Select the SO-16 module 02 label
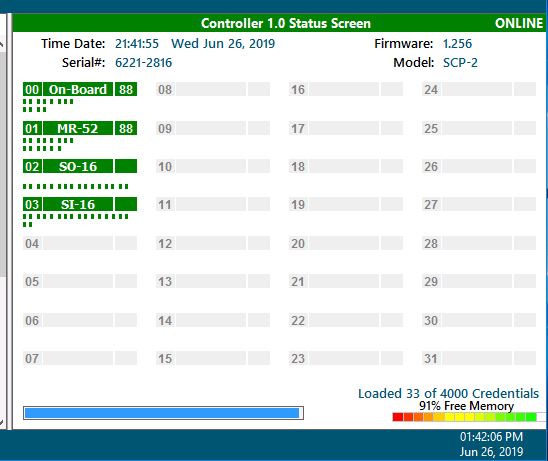The image size is (548, 461). (x=78, y=166)
